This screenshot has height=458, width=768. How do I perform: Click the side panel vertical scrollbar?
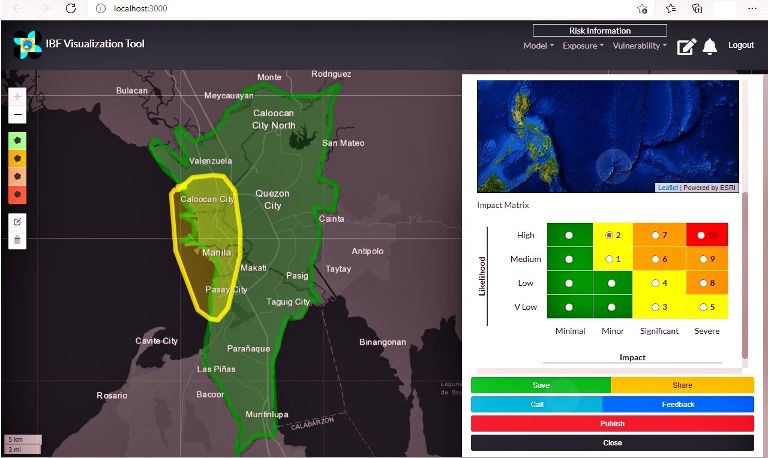tap(745, 274)
